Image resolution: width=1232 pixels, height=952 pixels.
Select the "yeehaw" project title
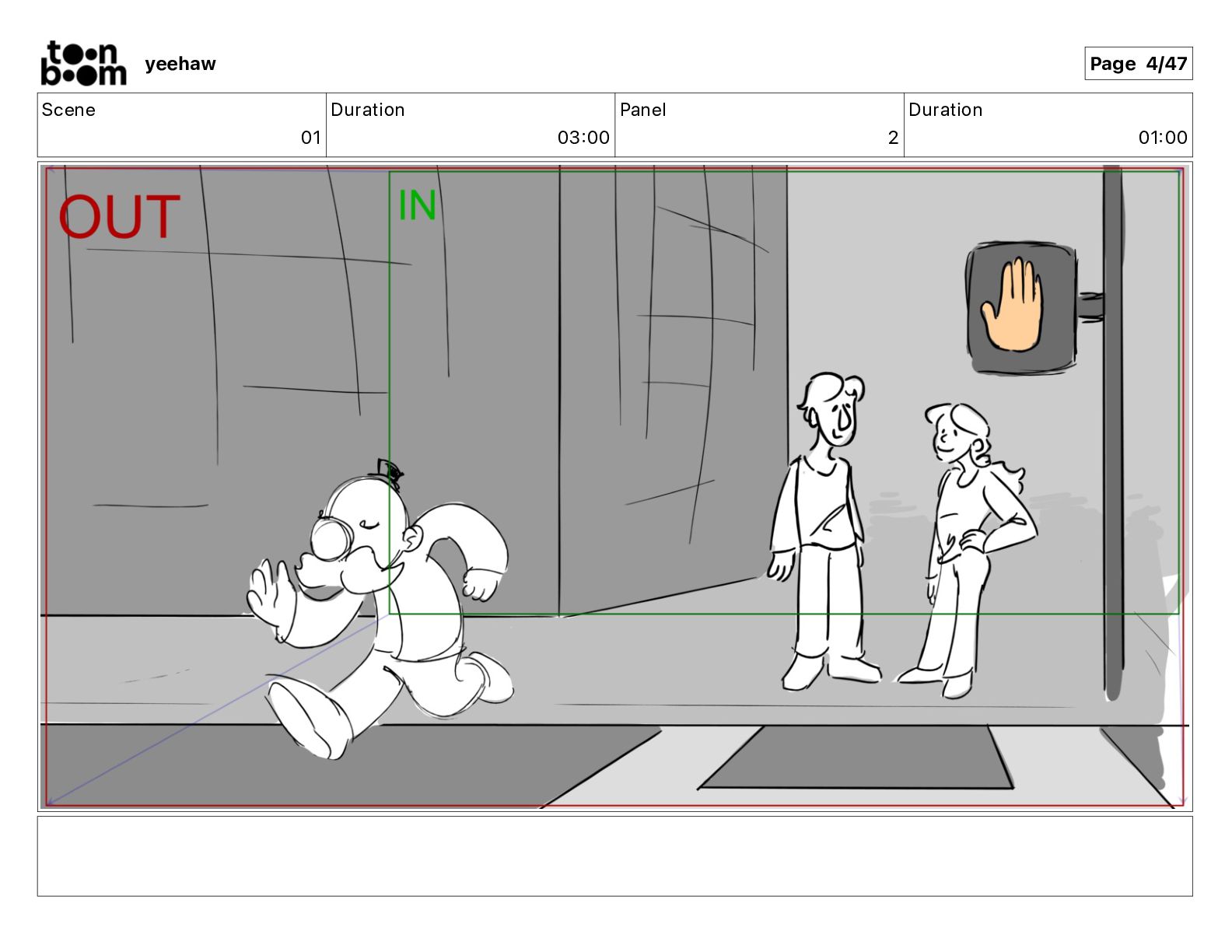coord(180,64)
